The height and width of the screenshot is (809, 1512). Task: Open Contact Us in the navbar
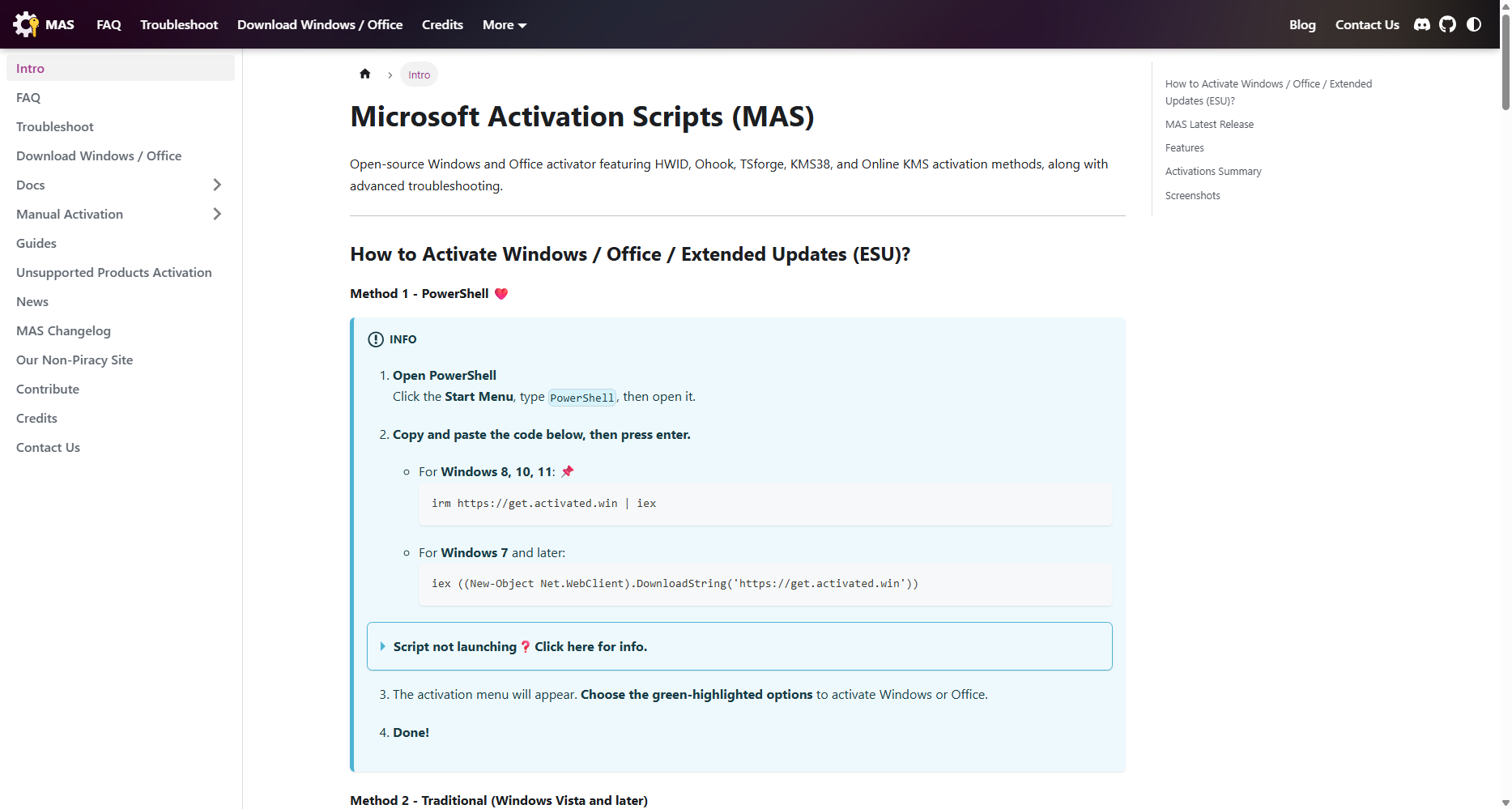1367,24
